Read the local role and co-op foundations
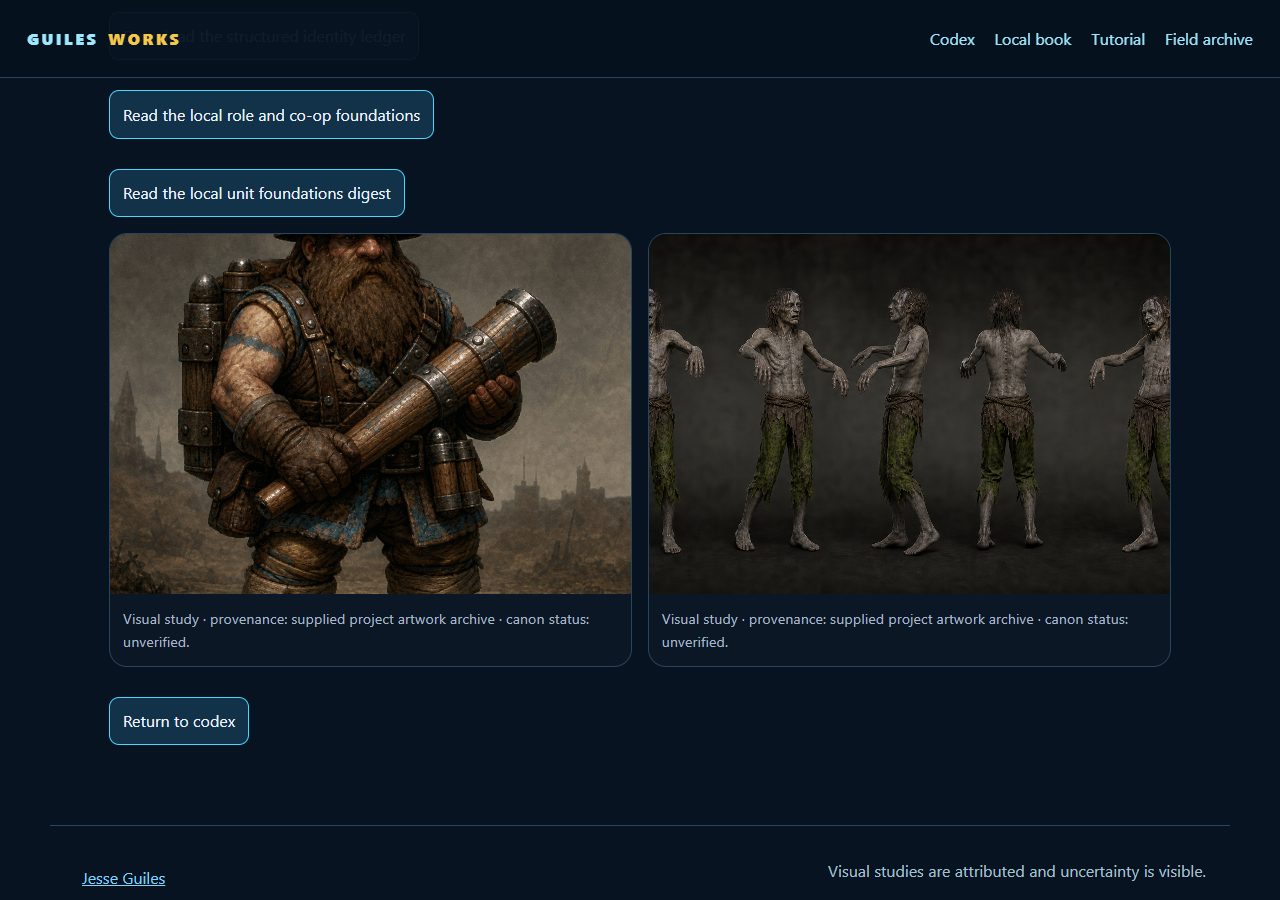The height and width of the screenshot is (900, 1280). coord(271,115)
